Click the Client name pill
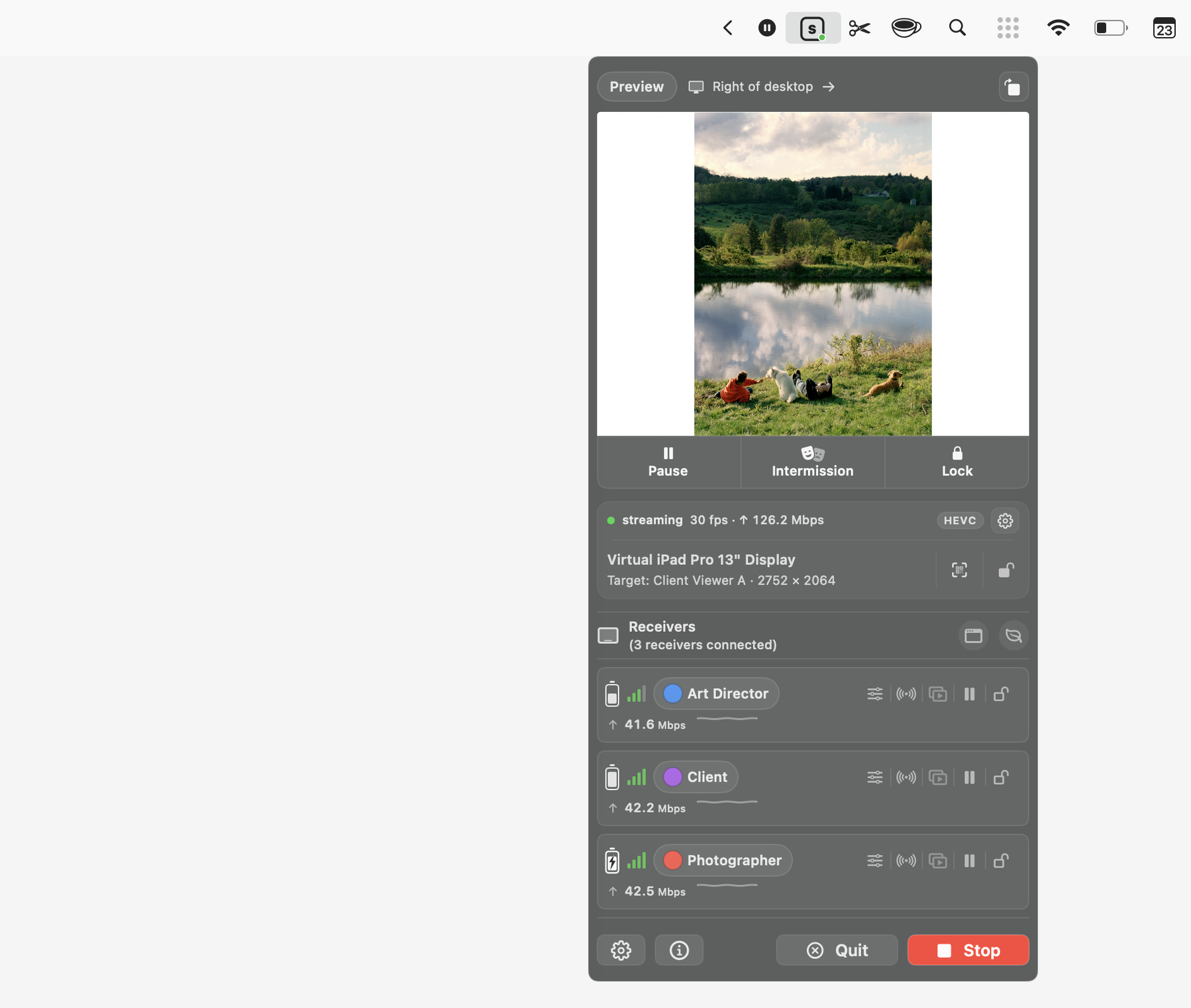Viewport: 1191px width, 1008px height. click(696, 778)
